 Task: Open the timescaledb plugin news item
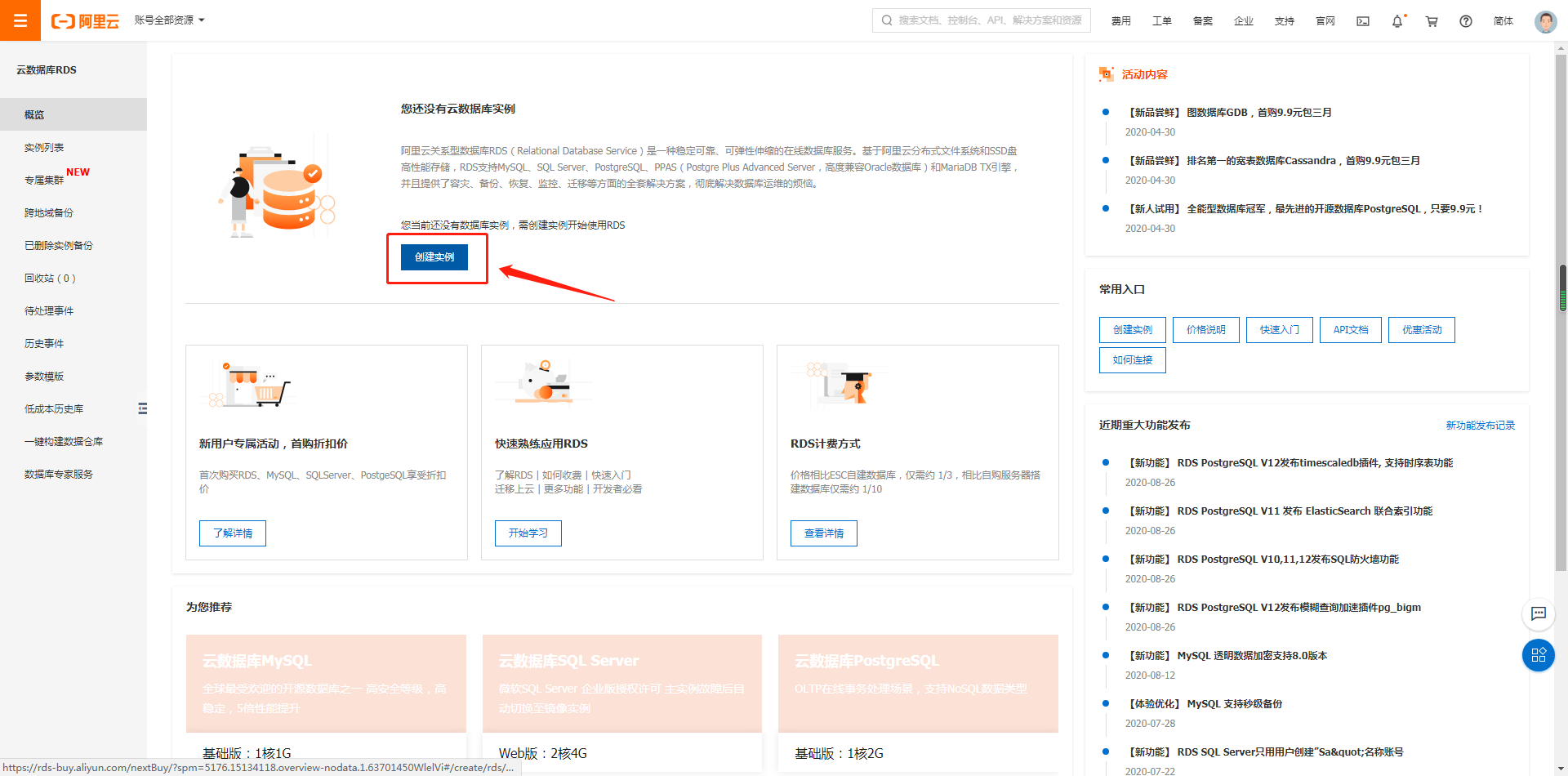pos(1289,463)
